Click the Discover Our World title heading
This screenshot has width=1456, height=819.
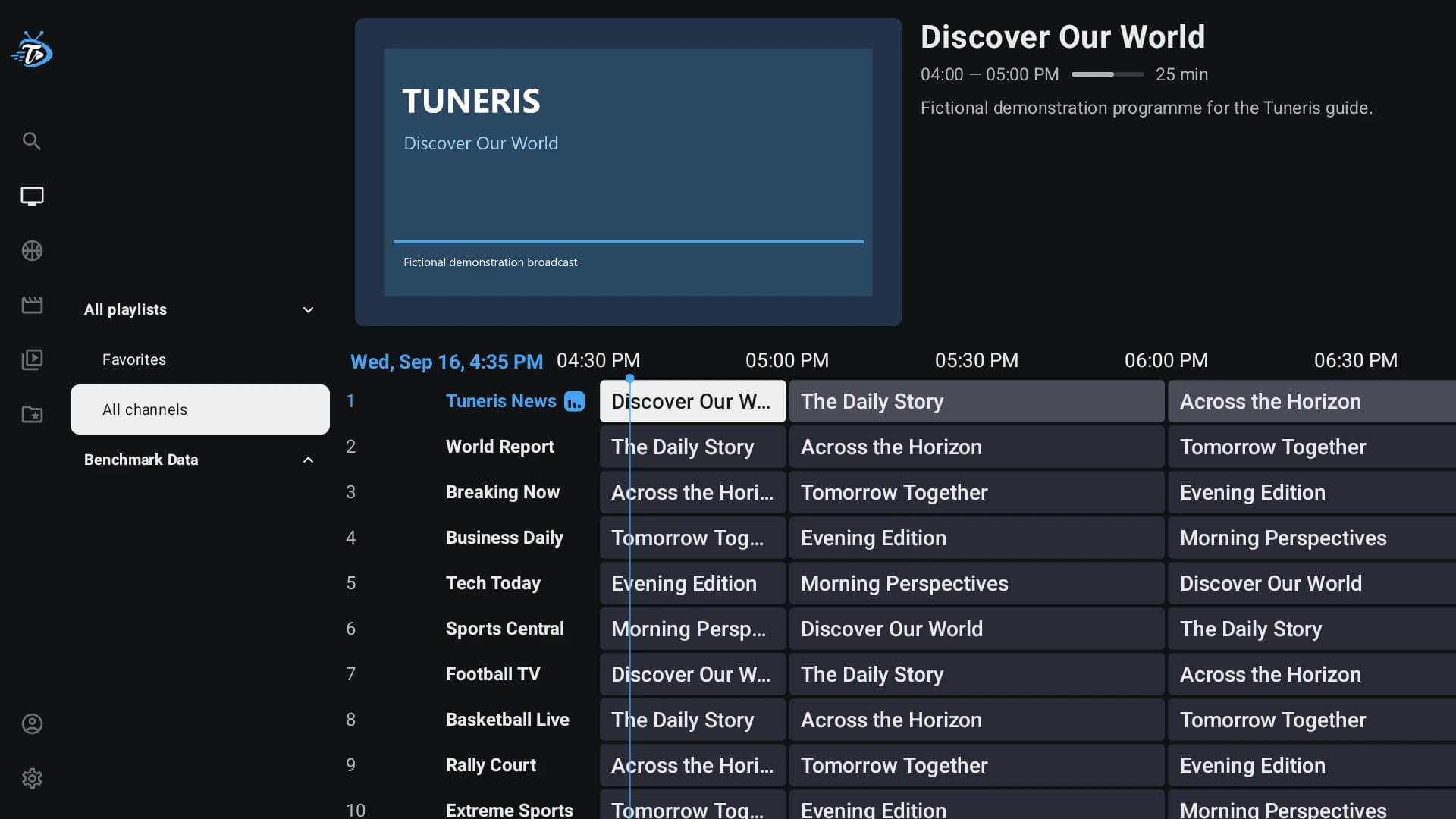click(1062, 36)
